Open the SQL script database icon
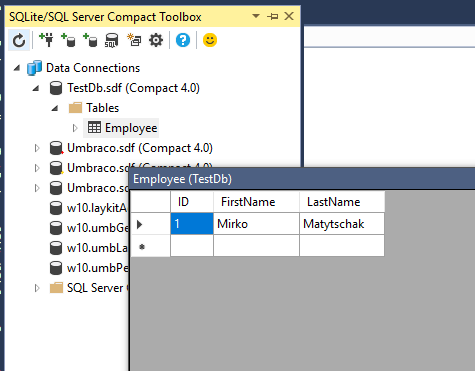Screen dimensions: 475x371 (112, 40)
